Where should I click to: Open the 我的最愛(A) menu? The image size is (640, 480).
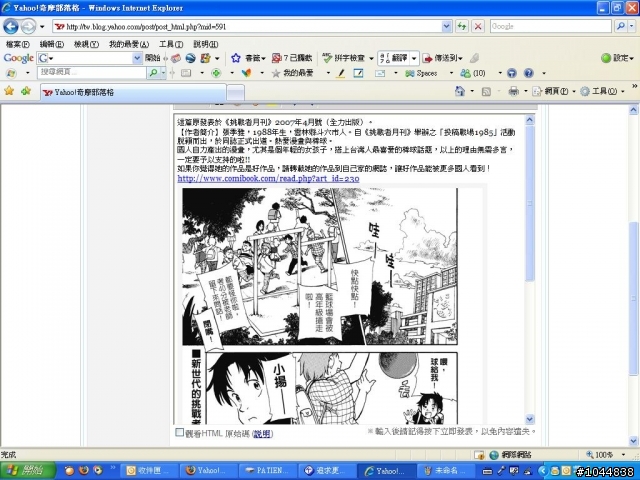(129, 44)
